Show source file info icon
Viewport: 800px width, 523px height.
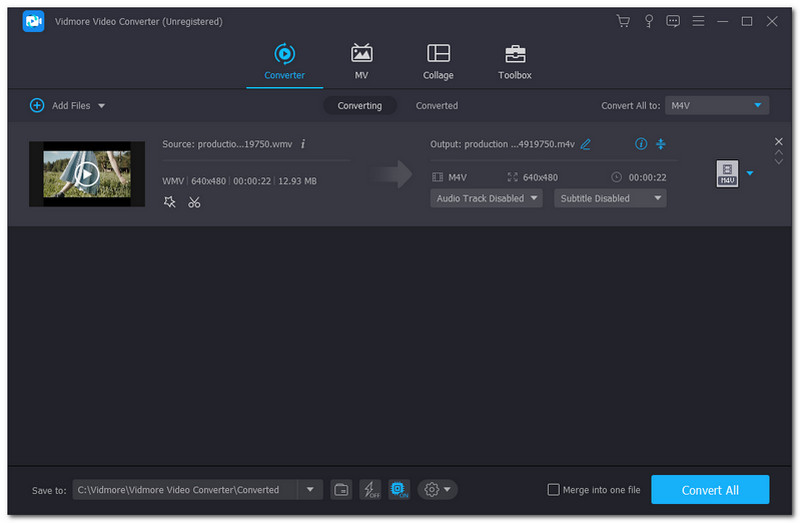(x=303, y=144)
